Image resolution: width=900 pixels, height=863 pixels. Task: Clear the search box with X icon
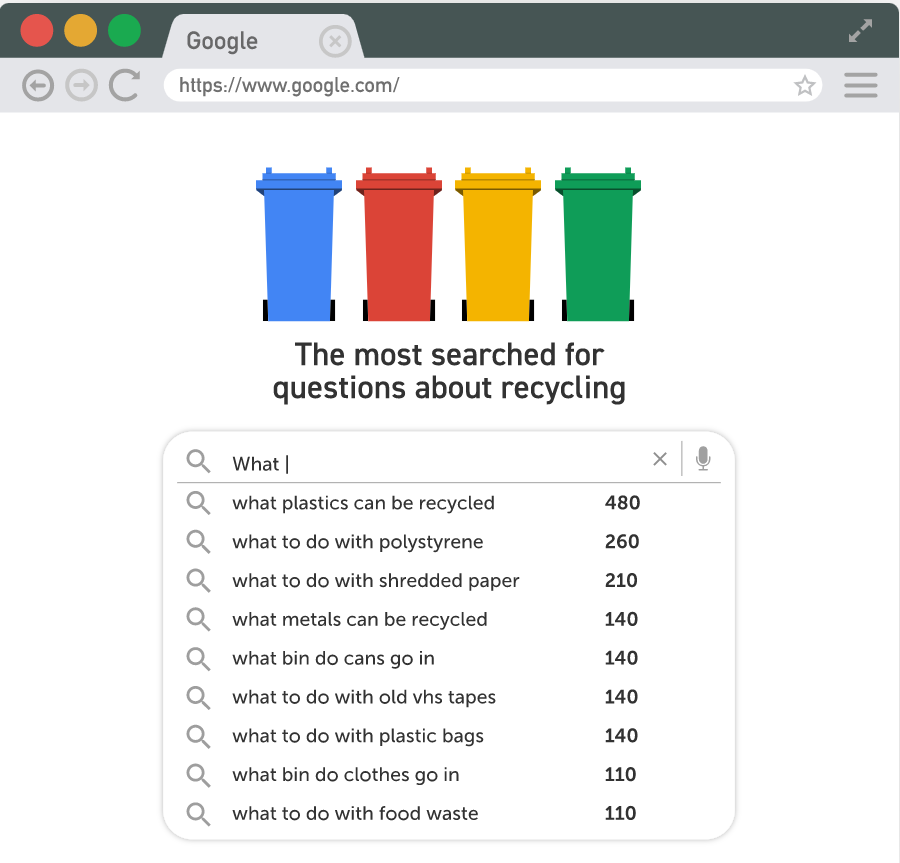pyautogui.click(x=659, y=459)
